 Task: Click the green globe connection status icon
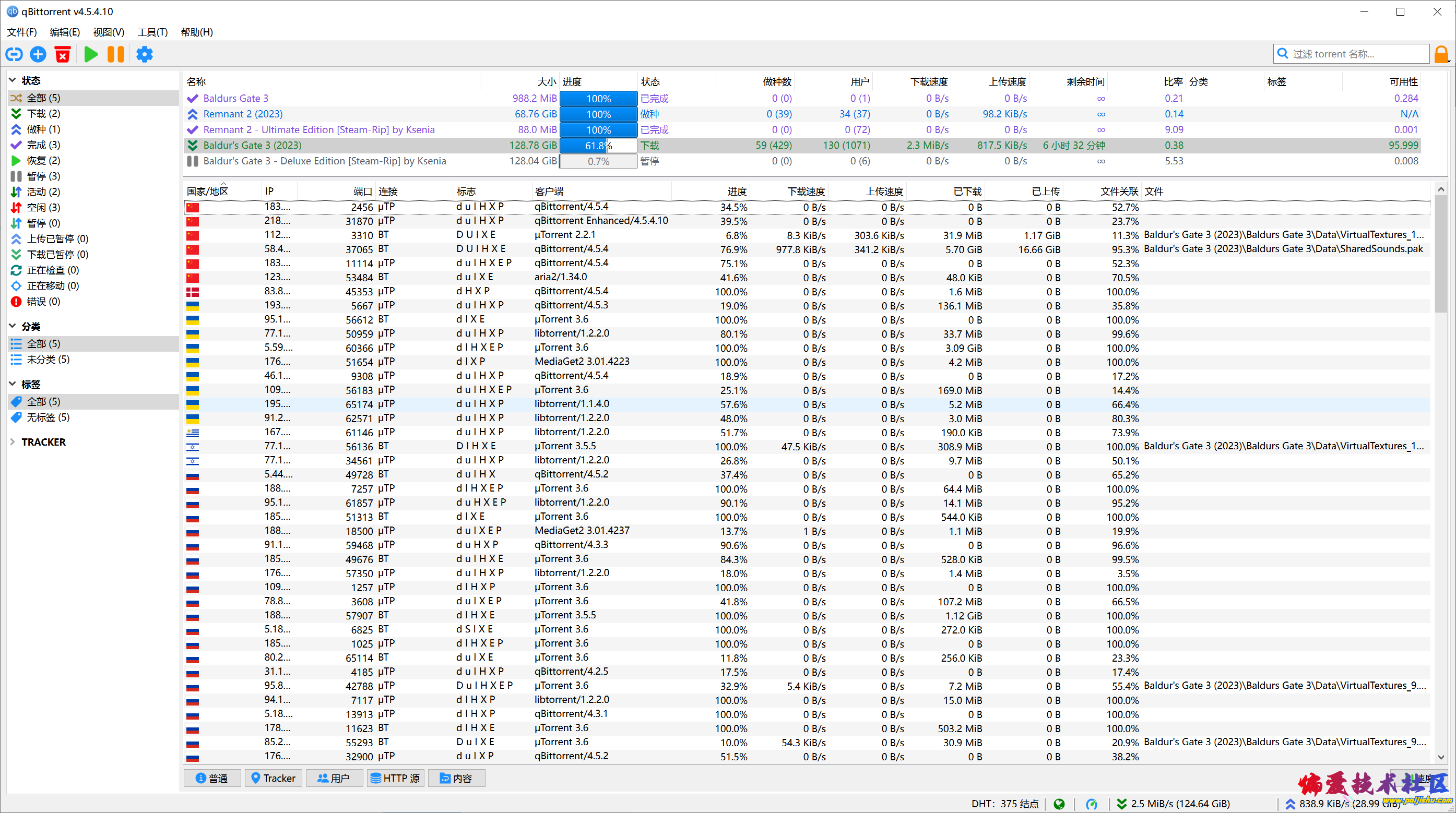tap(1059, 804)
